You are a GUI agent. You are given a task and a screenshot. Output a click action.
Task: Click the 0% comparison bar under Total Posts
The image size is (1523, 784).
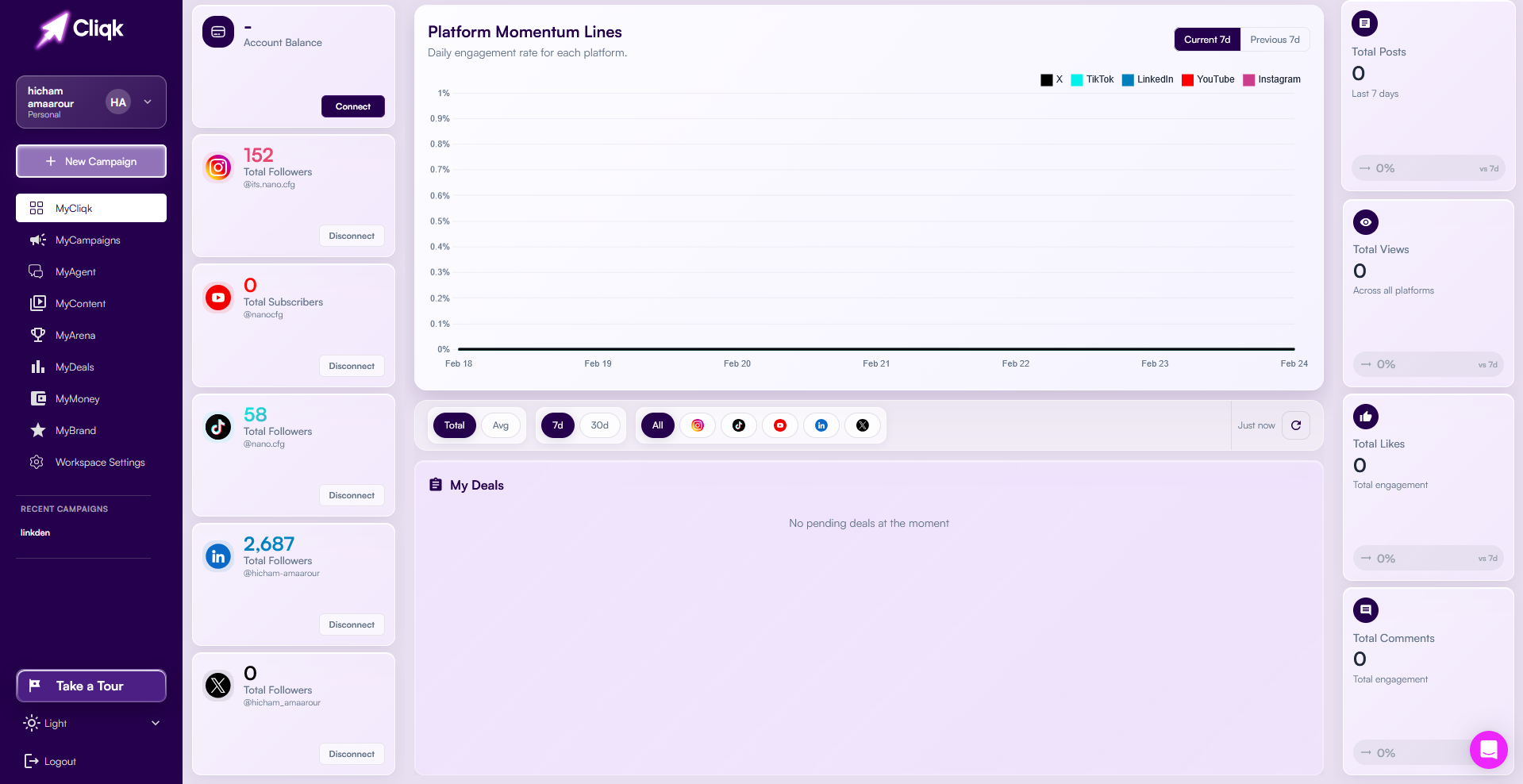coord(1427,167)
